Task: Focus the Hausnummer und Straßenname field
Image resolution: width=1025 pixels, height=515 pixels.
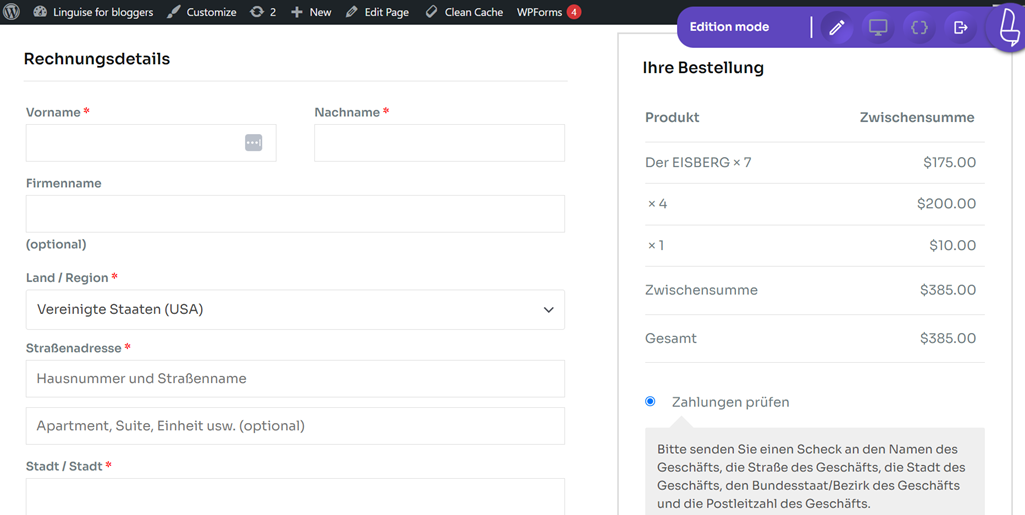Action: pos(295,378)
